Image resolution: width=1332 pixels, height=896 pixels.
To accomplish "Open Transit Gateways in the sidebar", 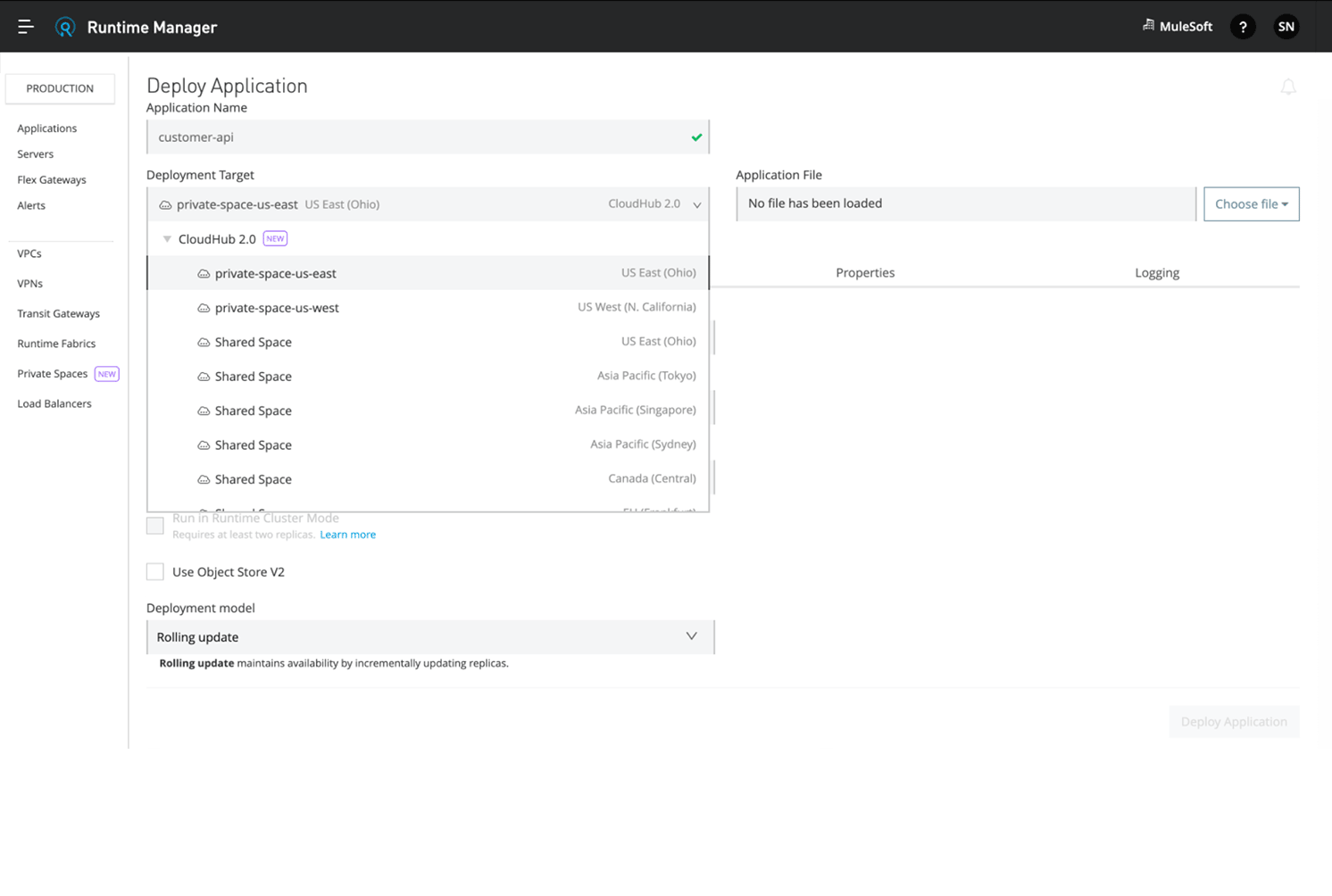I will click(x=58, y=313).
